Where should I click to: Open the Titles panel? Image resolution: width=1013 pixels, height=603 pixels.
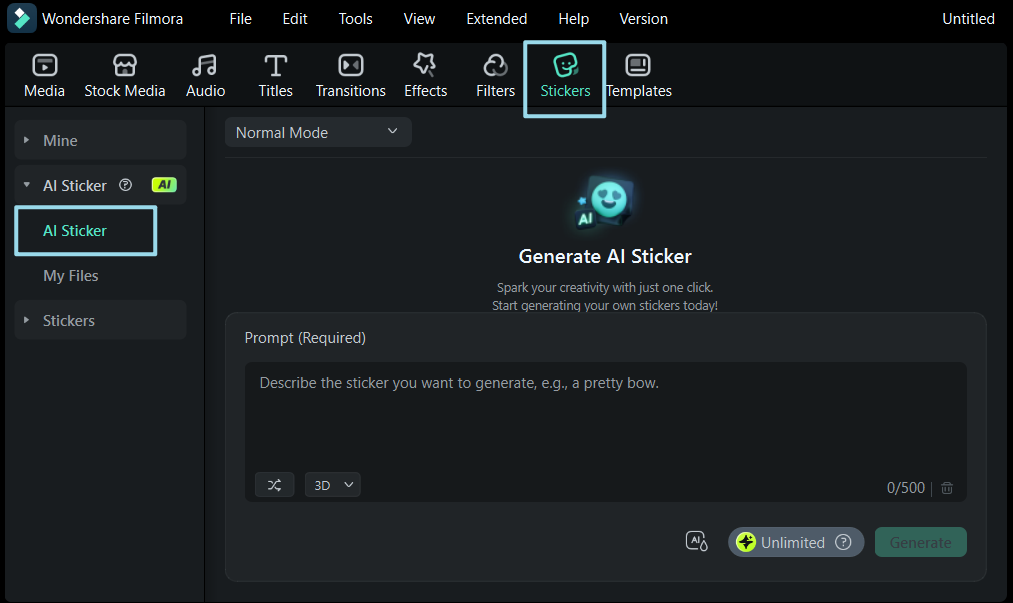coord(275,76)
